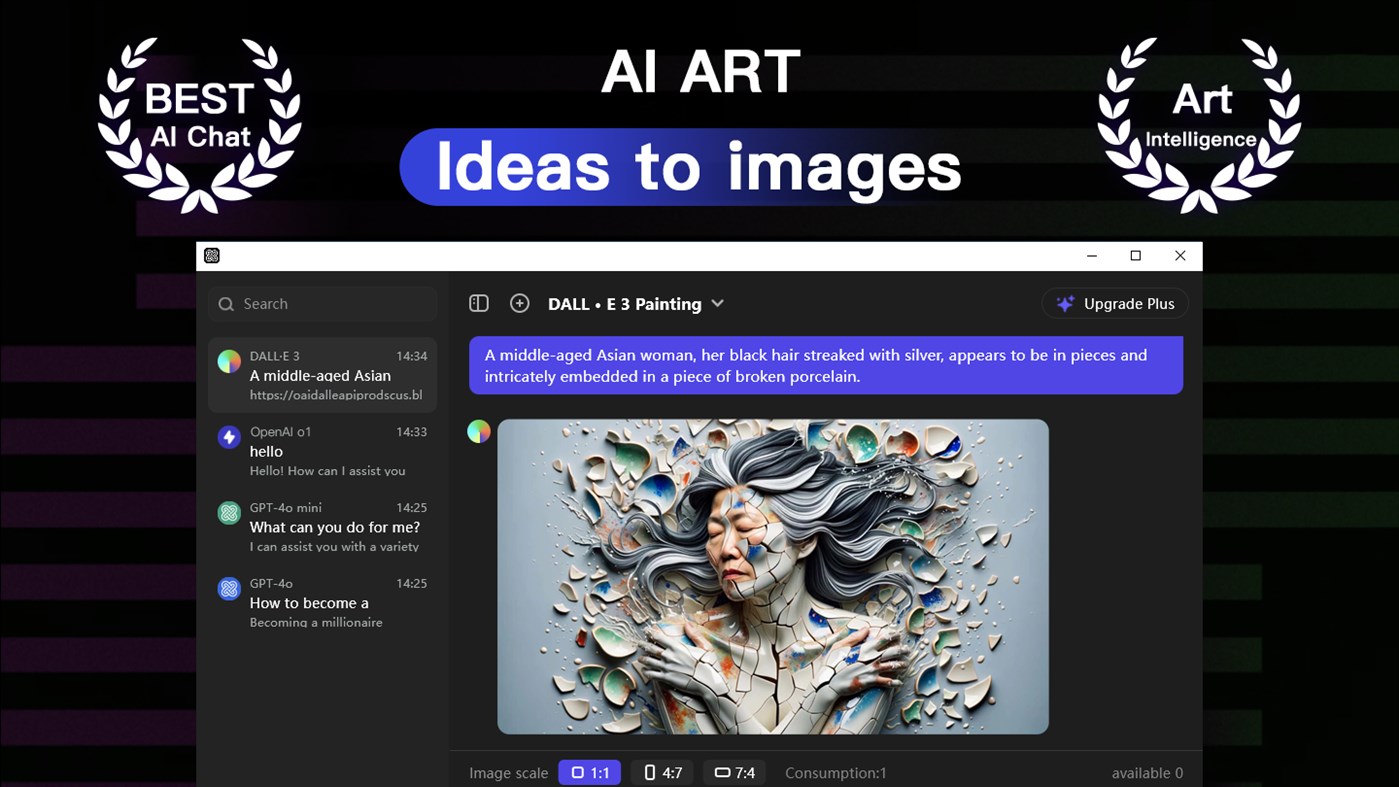Click the sparkle icon on Upgrade Plus button

click(x=1064, y=303)
